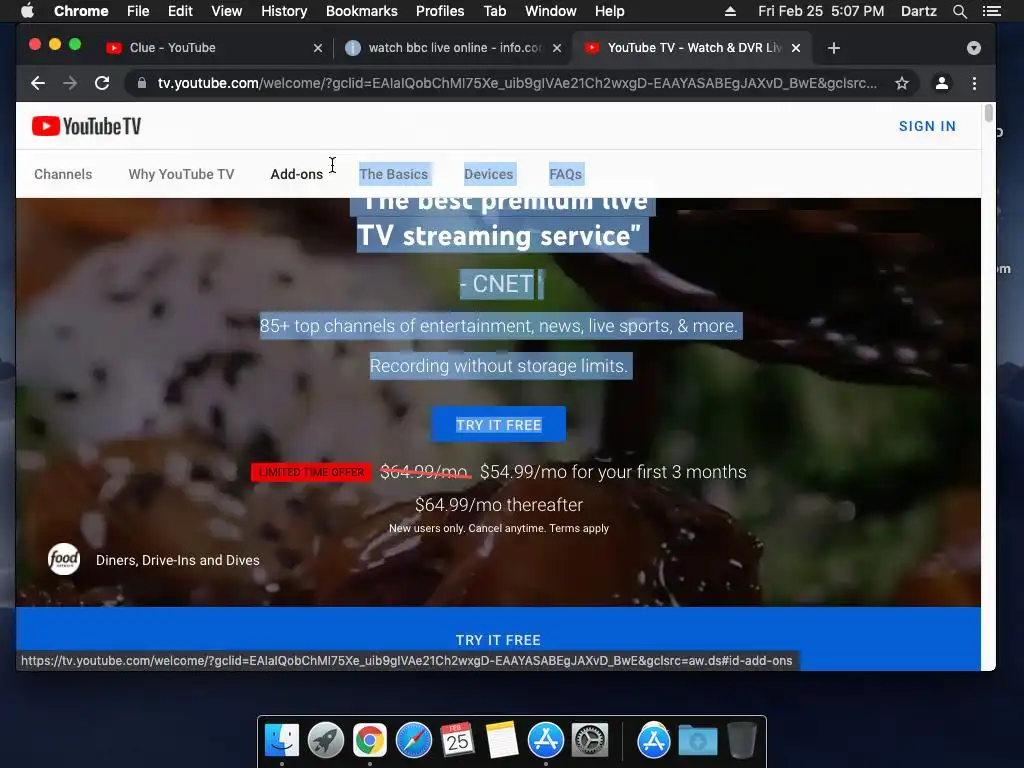1024x768 pixels.
Task: Open Google Chrome from the dock
Action: 370,740
